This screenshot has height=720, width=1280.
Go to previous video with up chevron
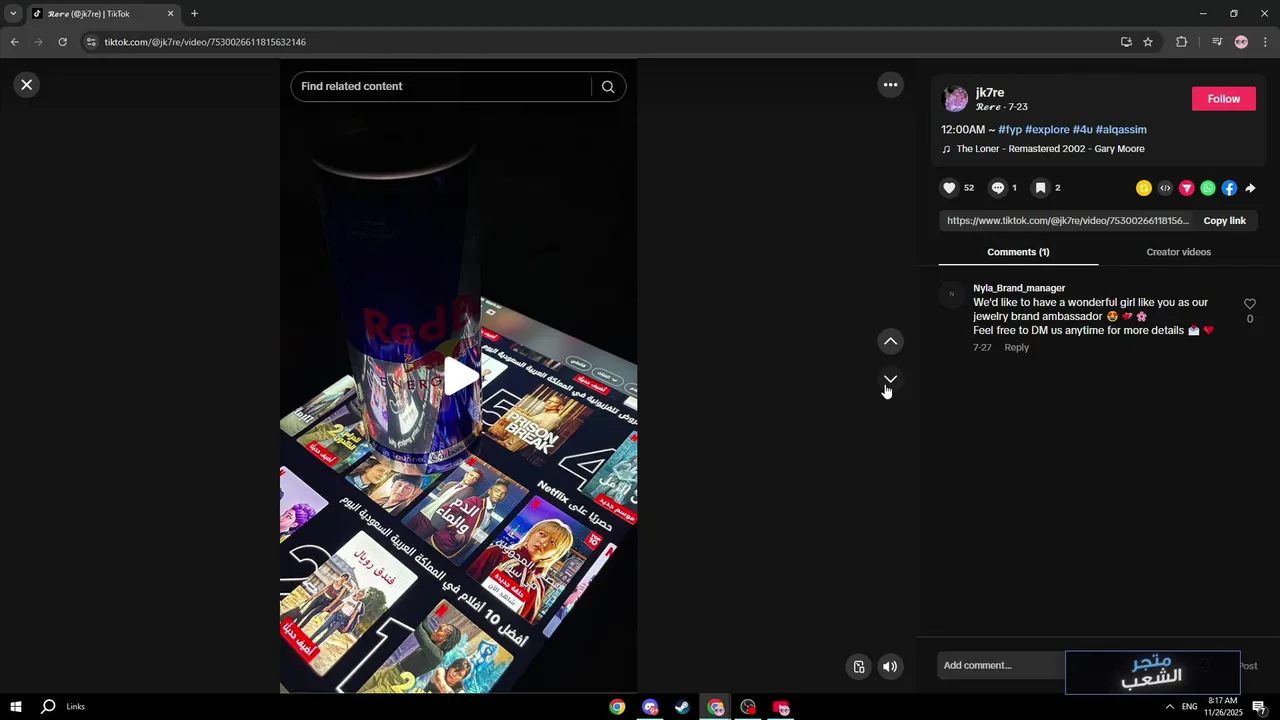(x=890, y=342)
